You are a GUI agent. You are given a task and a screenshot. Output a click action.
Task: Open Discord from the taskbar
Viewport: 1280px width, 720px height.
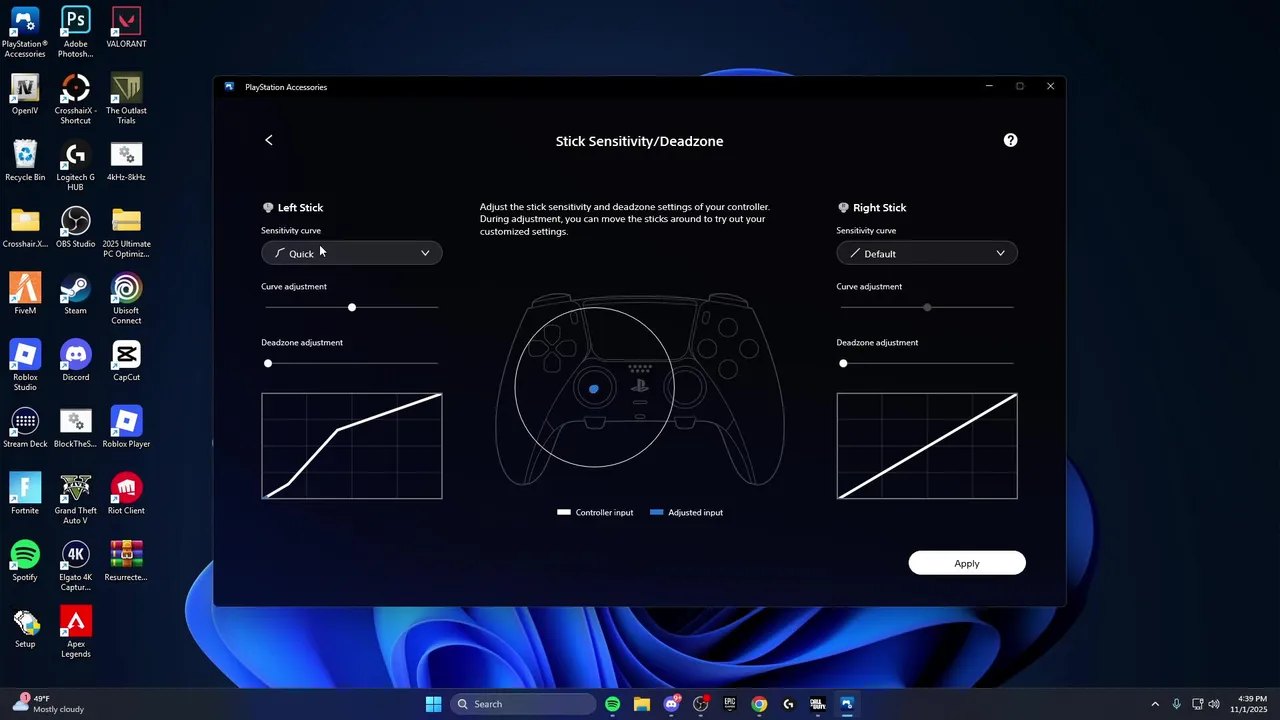click(671, 704)
